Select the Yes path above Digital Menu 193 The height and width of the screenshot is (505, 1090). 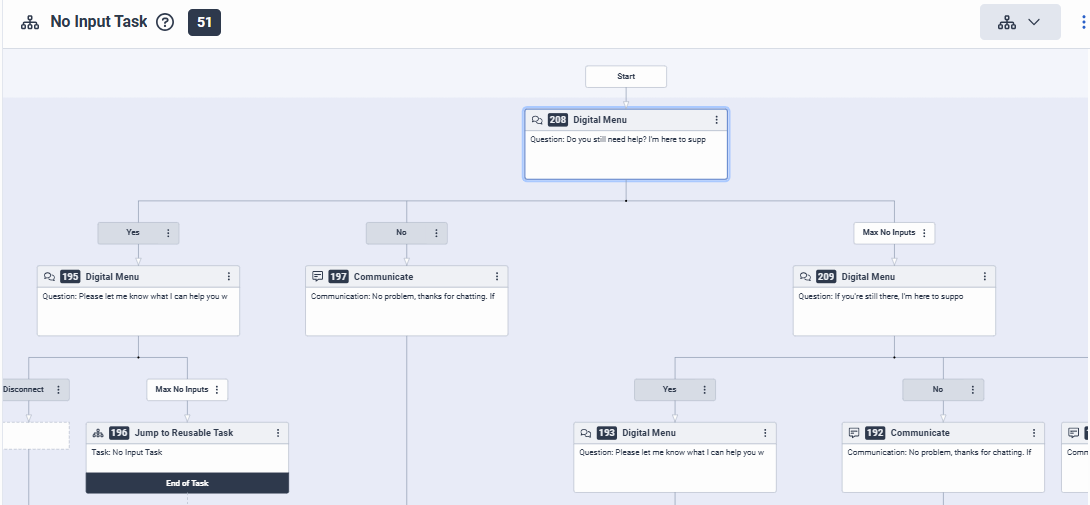[668, 390]
